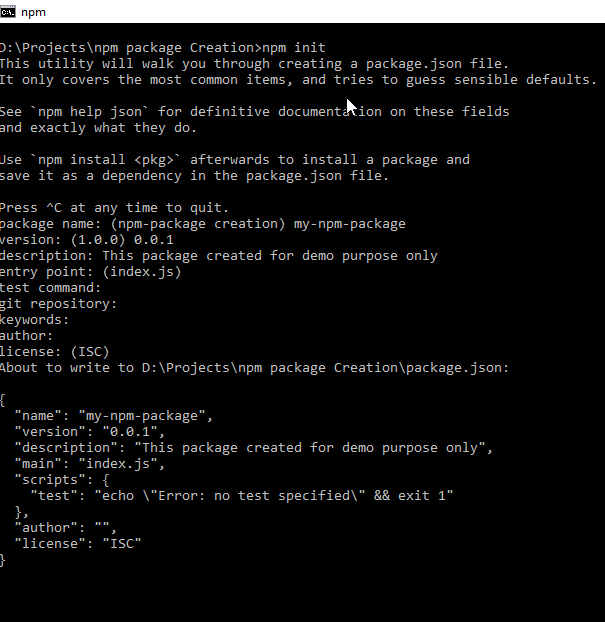
Task: Click the author prompt line
Action: point(26,336)
